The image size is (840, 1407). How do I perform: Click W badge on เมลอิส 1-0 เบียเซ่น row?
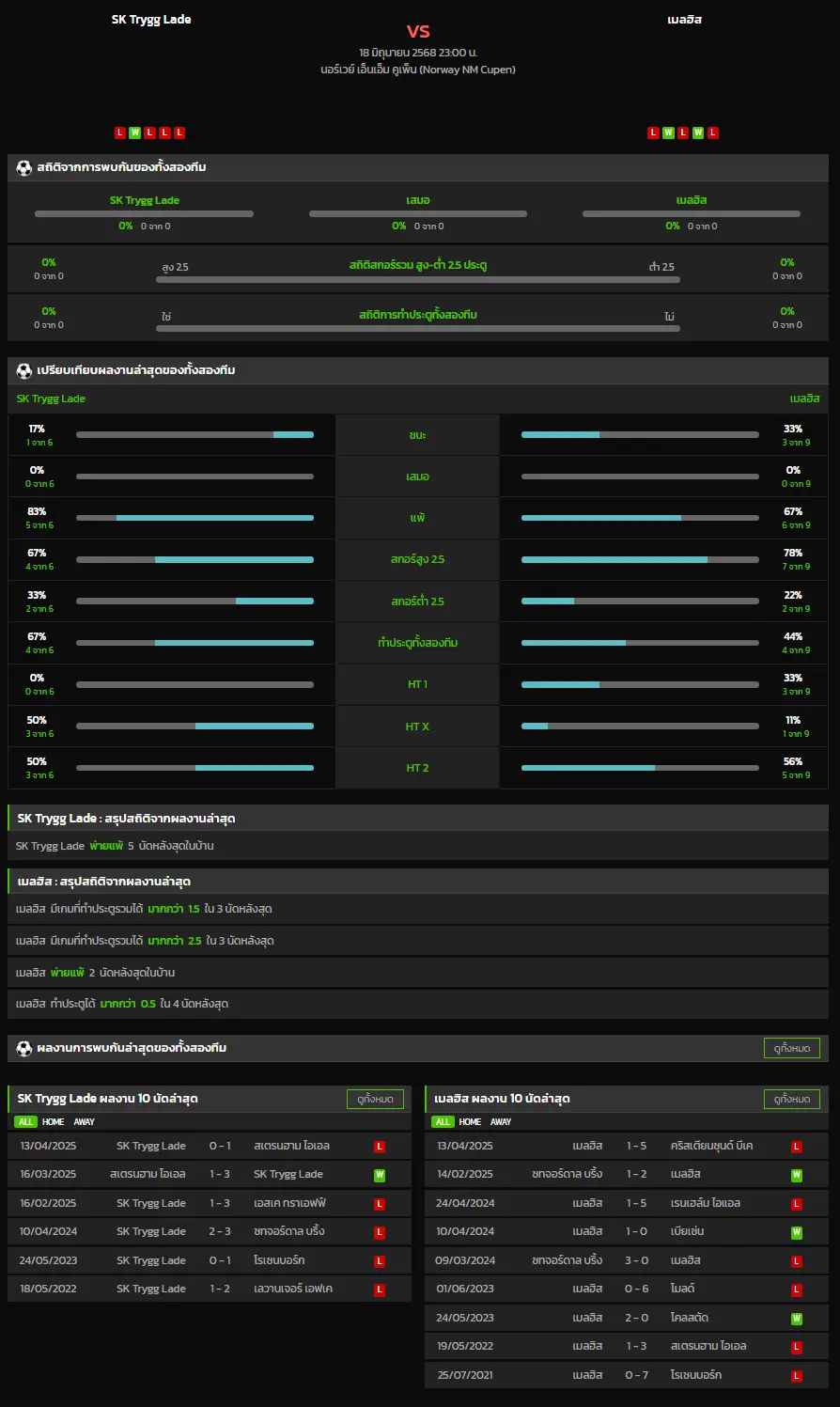797,1232
